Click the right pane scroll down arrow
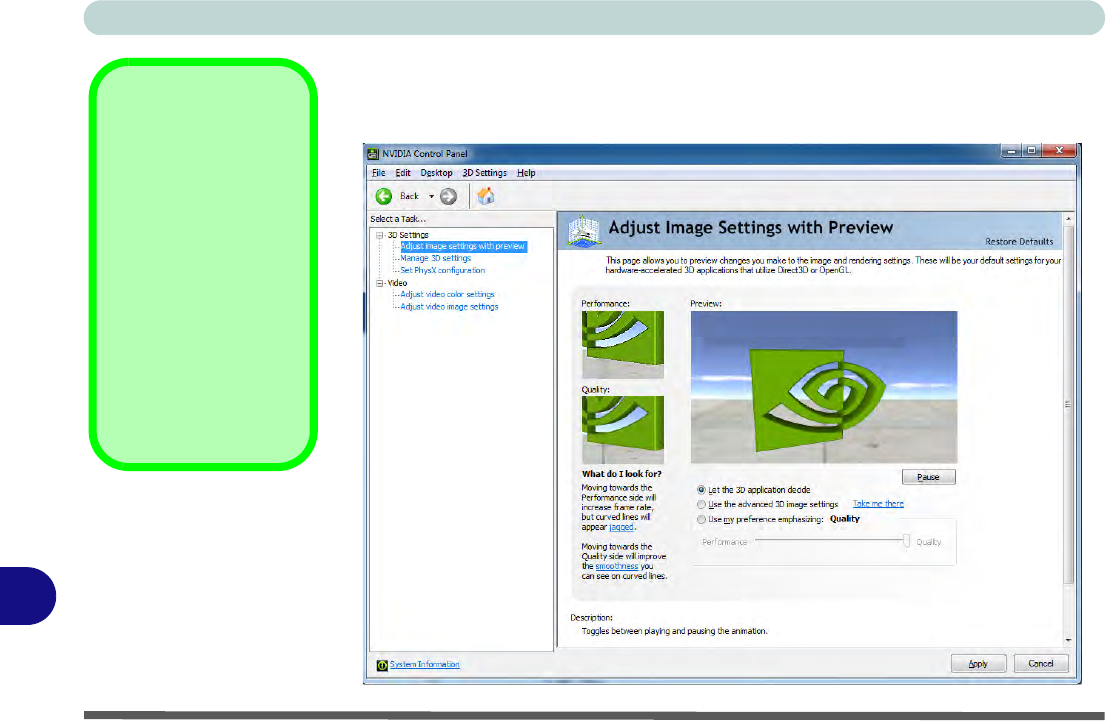The width and height of the screenshot is (1106, 721). click(x=1068, y=640)
